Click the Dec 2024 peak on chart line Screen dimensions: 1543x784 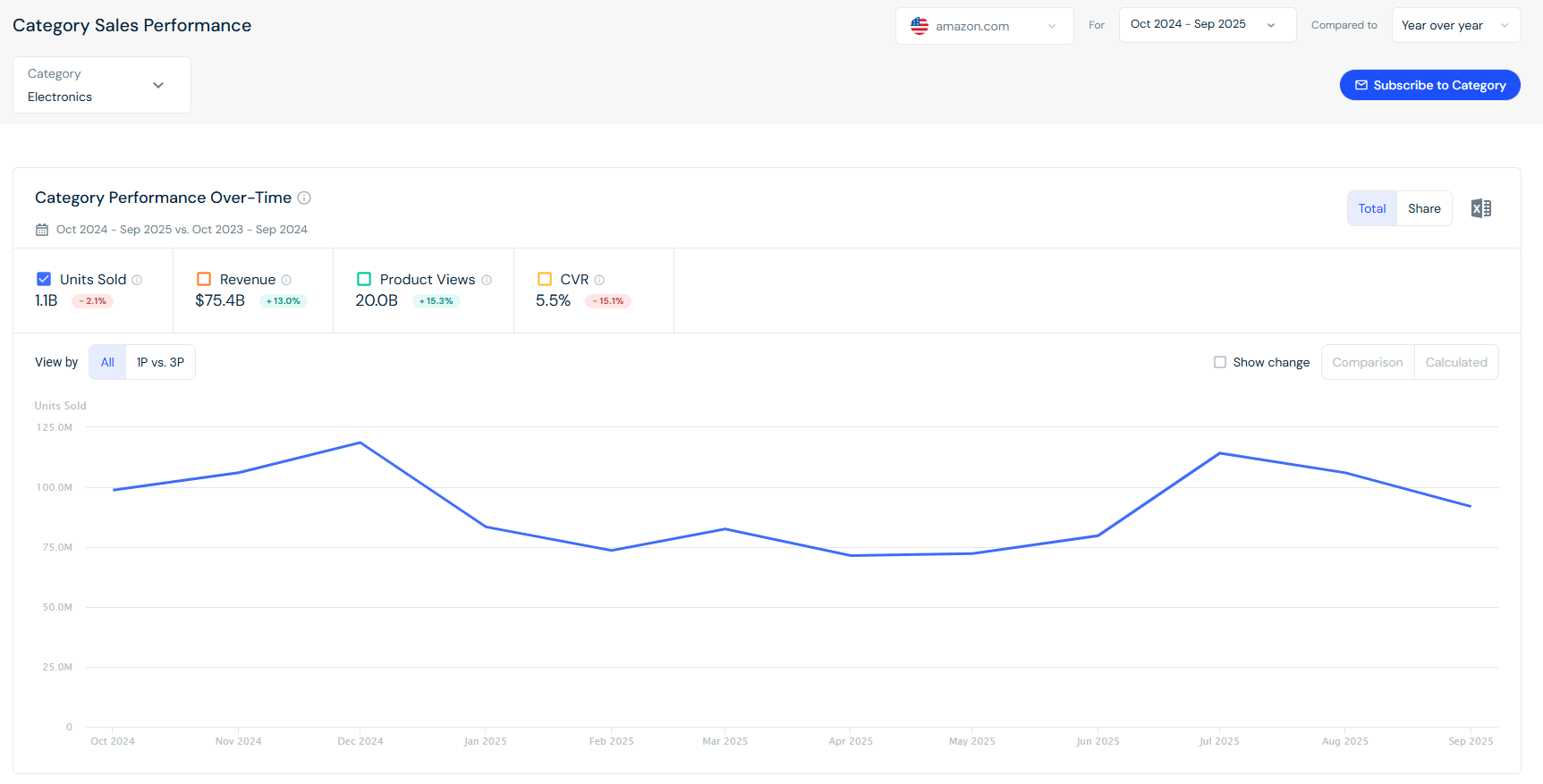point(360,443)
